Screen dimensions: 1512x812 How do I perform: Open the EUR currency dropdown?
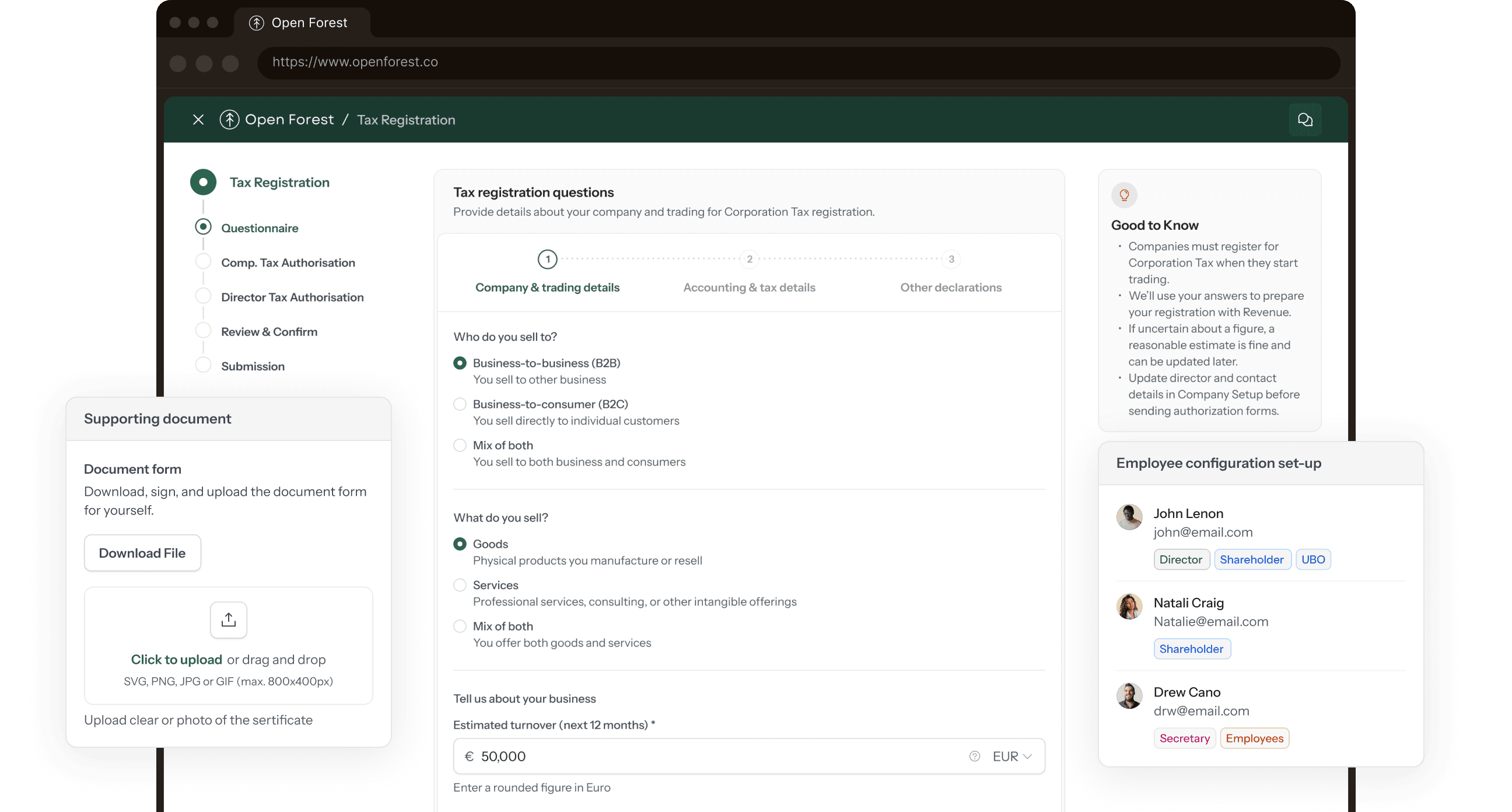(x=1012, y=756)
